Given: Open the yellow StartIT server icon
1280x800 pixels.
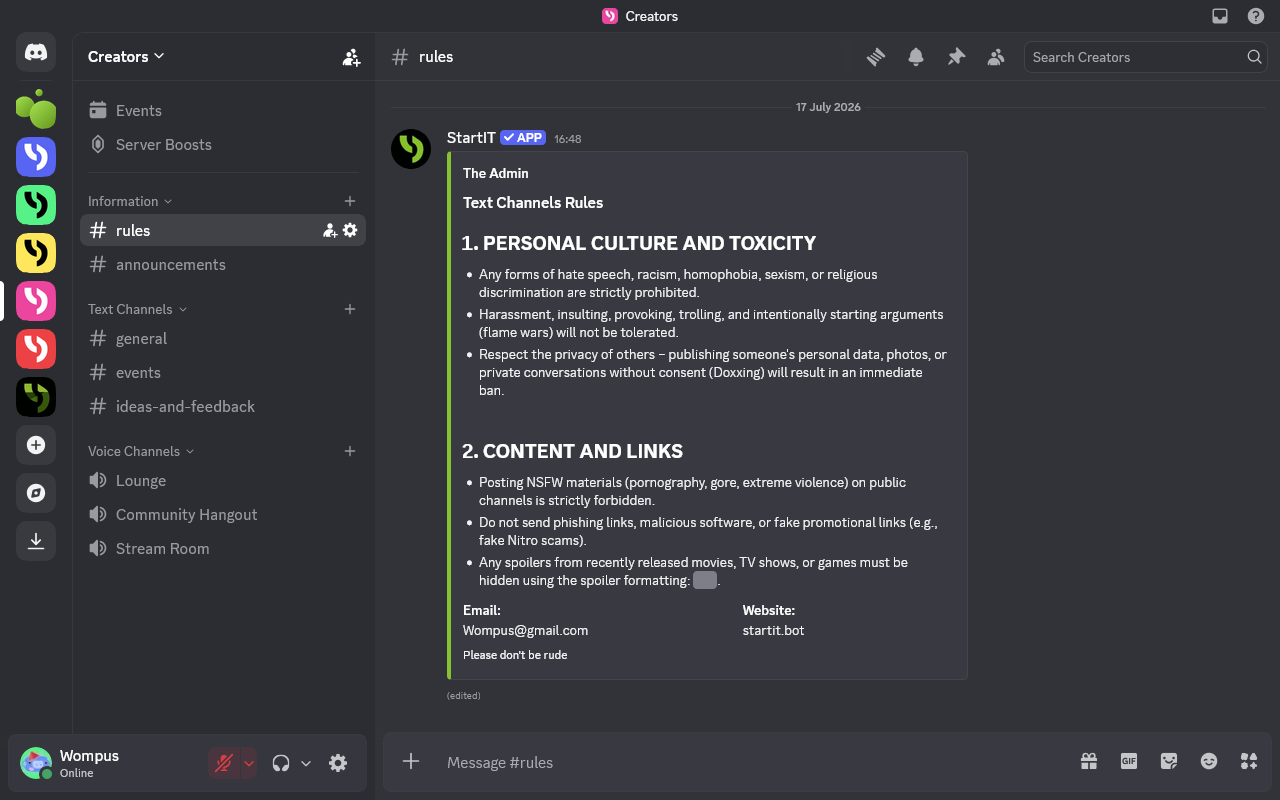Looking at the screenshot, I should pos(36,253).
